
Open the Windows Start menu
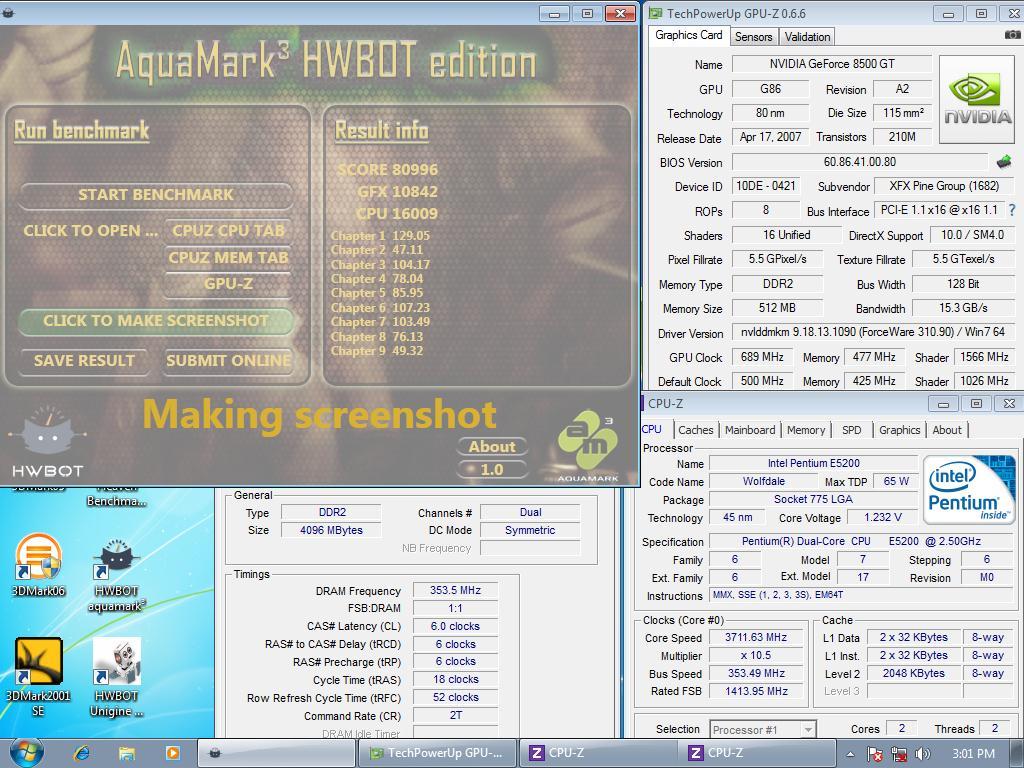point(26,753)
